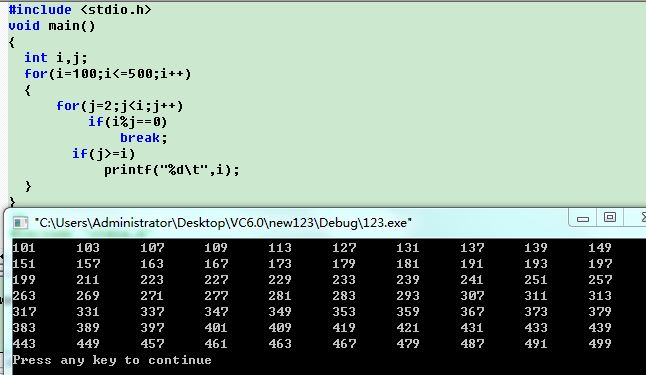Click output number 101
The height and width of the screenshot is (375, 646).
(24, 248)
